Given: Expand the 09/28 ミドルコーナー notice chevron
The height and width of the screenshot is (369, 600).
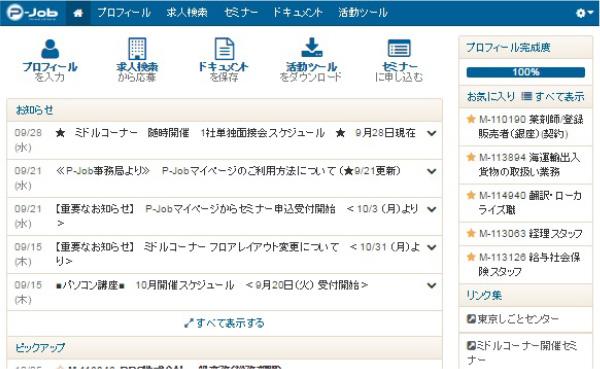Looking at the screenshot, I should [x=432, y=133].
